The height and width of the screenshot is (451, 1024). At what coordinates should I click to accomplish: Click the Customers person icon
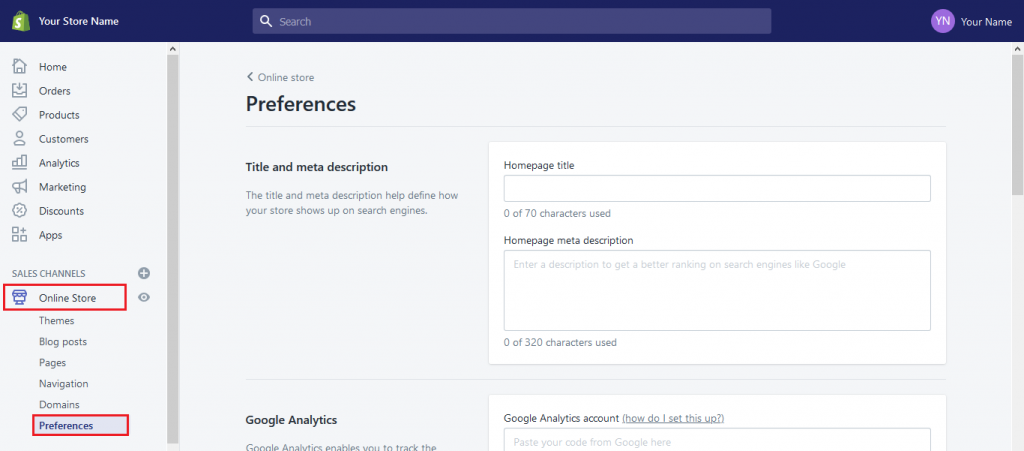click(x=20, y=138)
